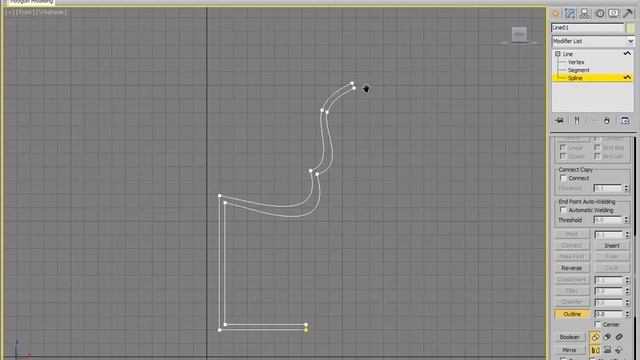This screenshot has width=640, height=360.
Task: Select Boolean Intersection icon
Action: tap(619, 337)
